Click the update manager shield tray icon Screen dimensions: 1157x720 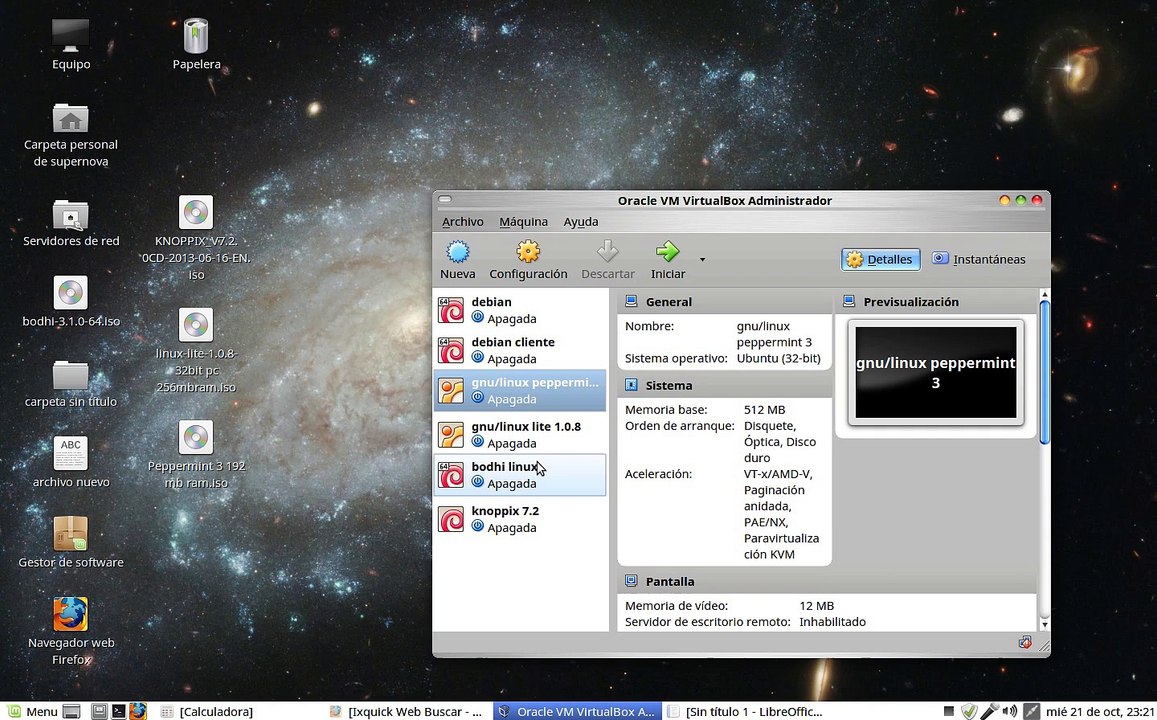[969, 711]
